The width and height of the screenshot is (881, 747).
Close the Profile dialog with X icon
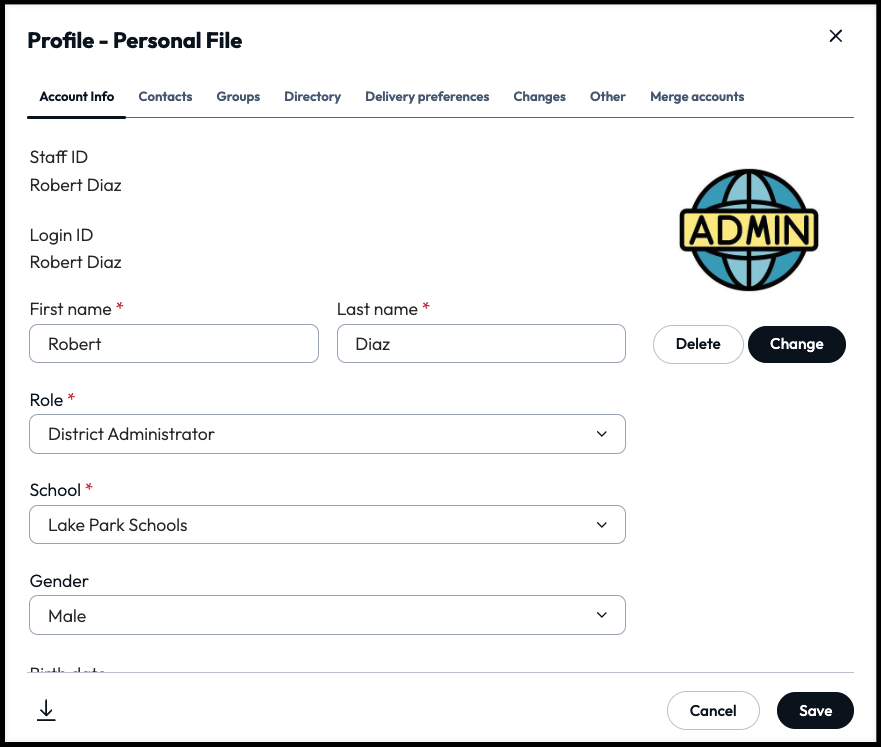click(x=836, y=37)
